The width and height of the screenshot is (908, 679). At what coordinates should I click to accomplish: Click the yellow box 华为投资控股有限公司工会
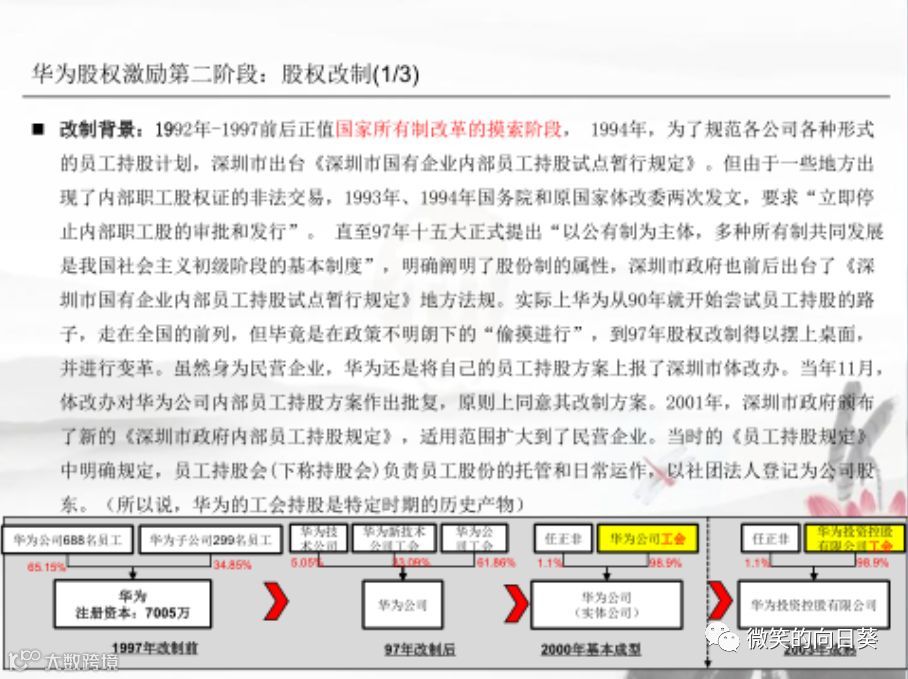855,539
